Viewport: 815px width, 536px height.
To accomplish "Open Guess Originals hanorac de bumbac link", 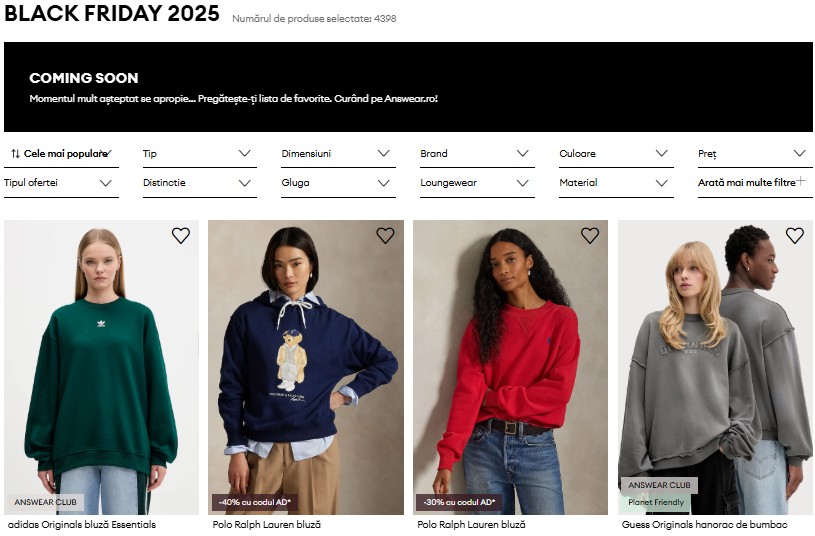I will pyautogui.click(x=704, y=525).
